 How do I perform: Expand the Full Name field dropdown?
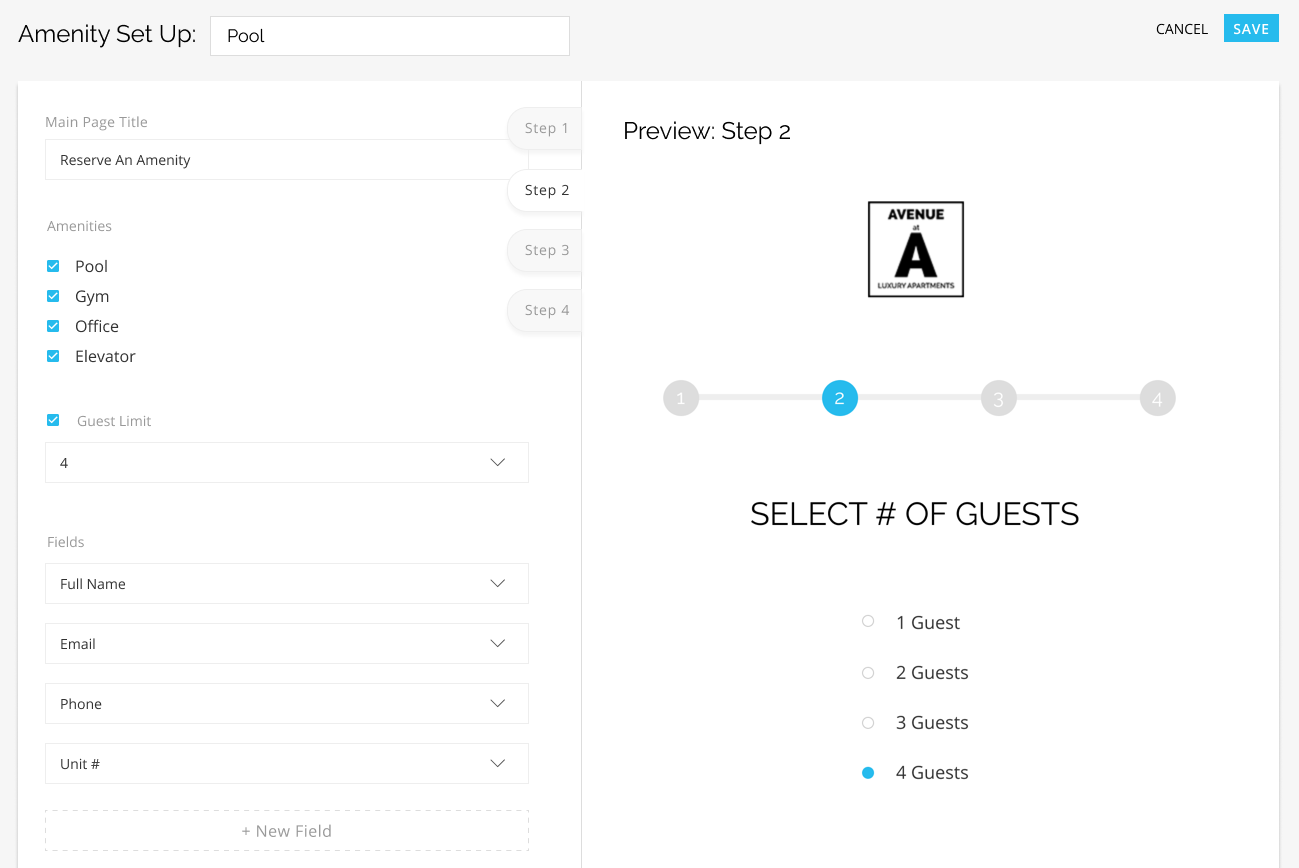[286, 583]
